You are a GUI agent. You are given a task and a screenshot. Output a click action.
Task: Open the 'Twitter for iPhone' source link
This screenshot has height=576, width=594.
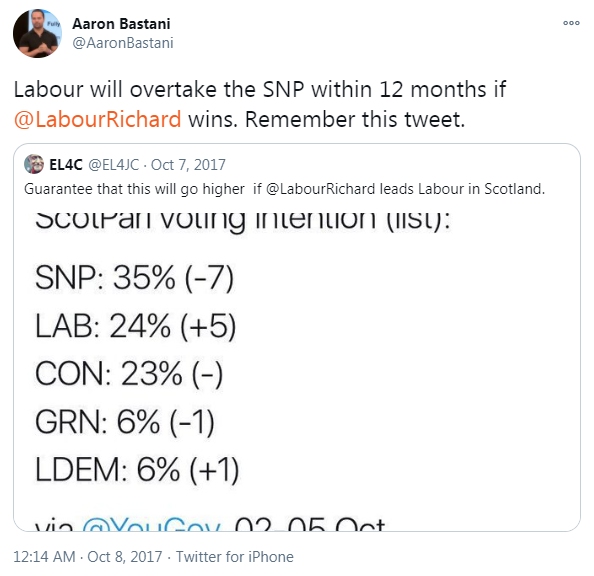coord(234,557)
